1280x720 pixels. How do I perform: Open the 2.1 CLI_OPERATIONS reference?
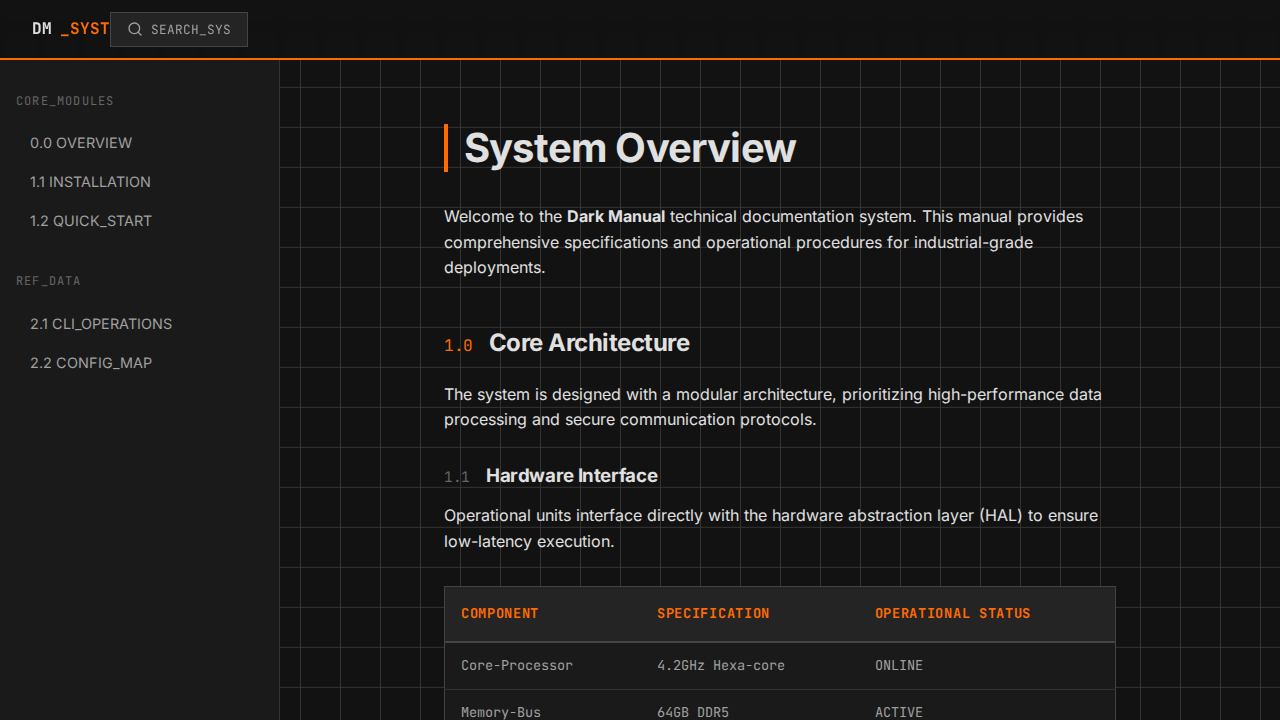101,324
